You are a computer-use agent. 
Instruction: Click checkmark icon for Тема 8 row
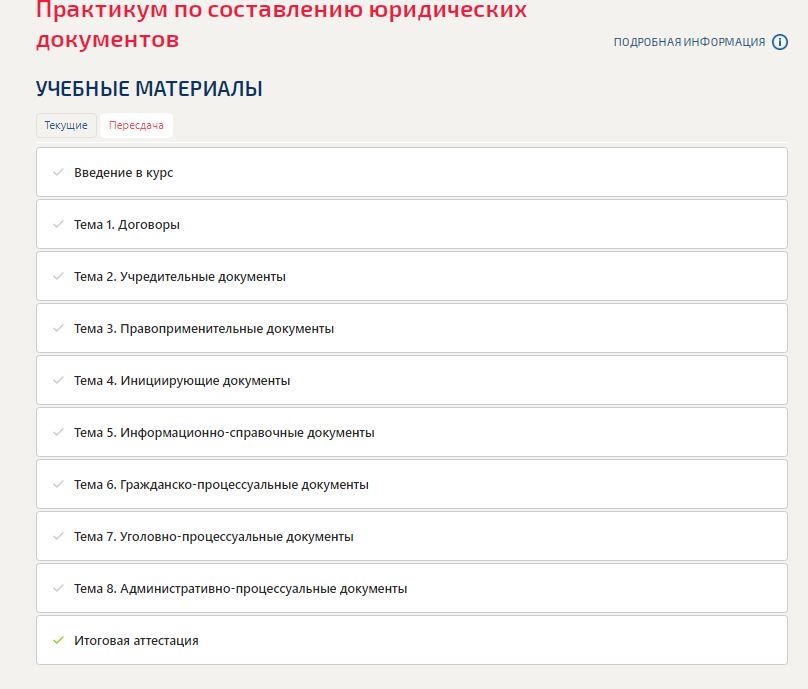(x=58, y=589)
